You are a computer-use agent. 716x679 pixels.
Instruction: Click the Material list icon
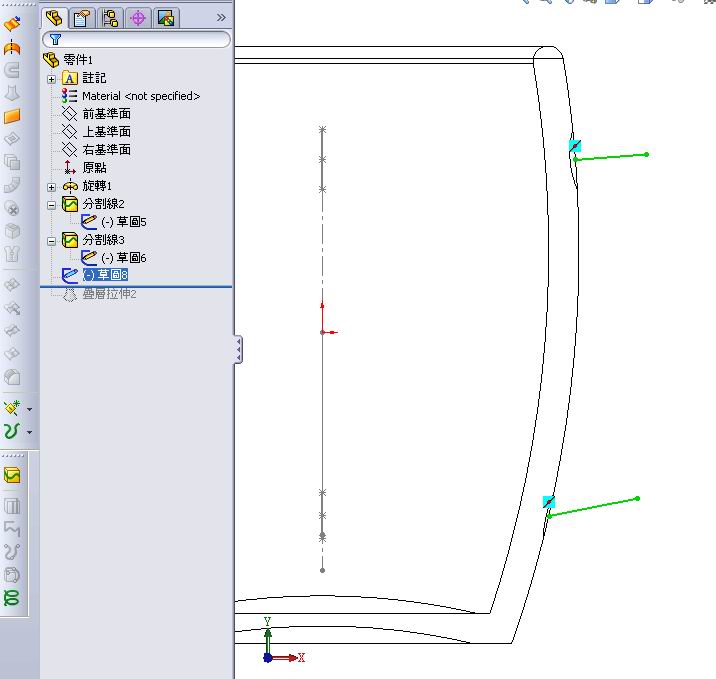[69, 96]
